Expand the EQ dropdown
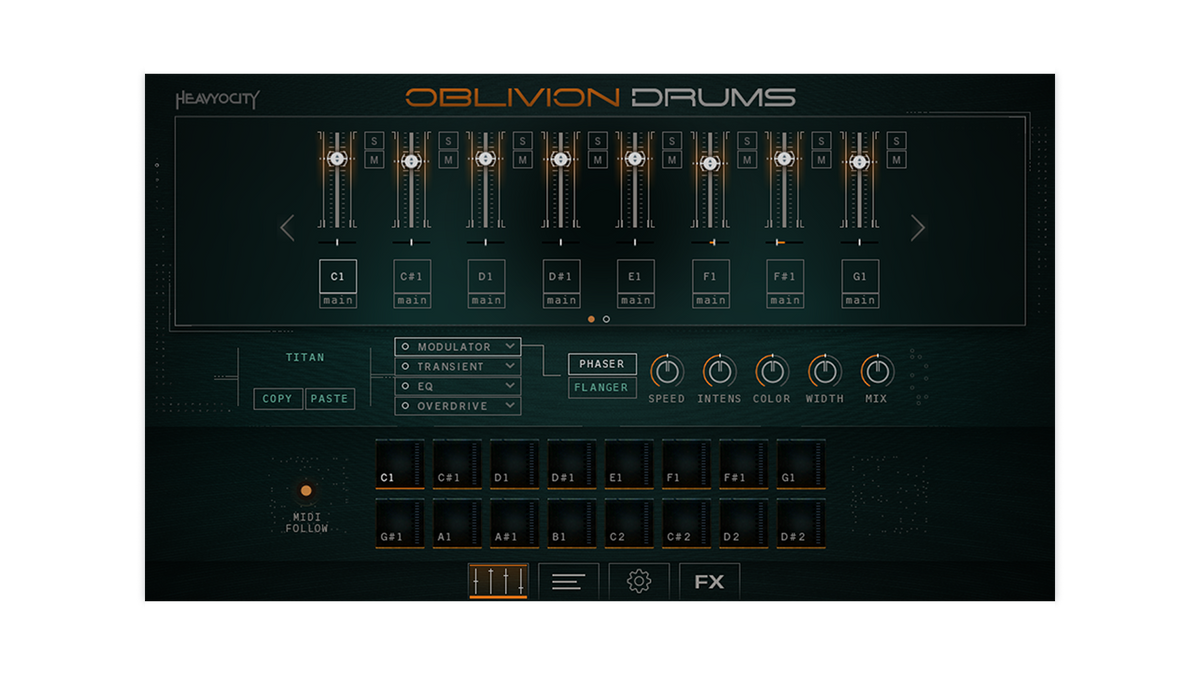The width and height of the screenshot is (1200, 675). 511,386
